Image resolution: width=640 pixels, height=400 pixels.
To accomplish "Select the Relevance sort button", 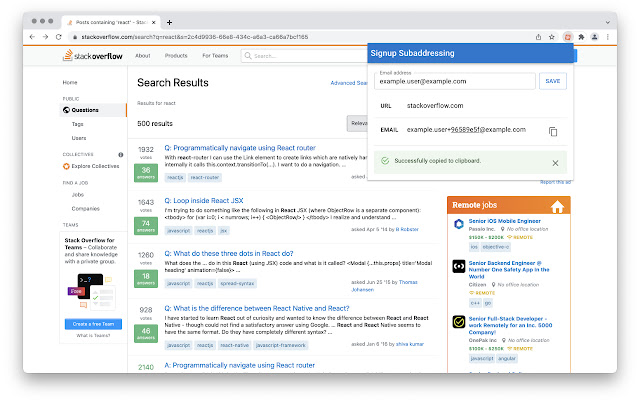I will click(357, 123).
